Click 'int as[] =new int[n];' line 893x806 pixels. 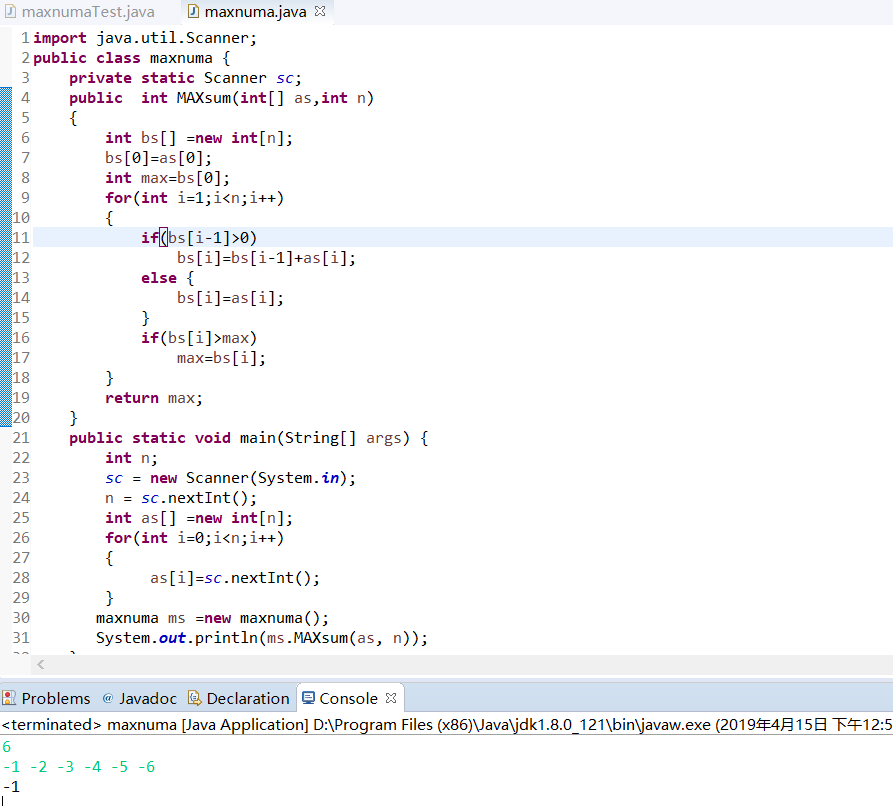click(x=199, y=518)
